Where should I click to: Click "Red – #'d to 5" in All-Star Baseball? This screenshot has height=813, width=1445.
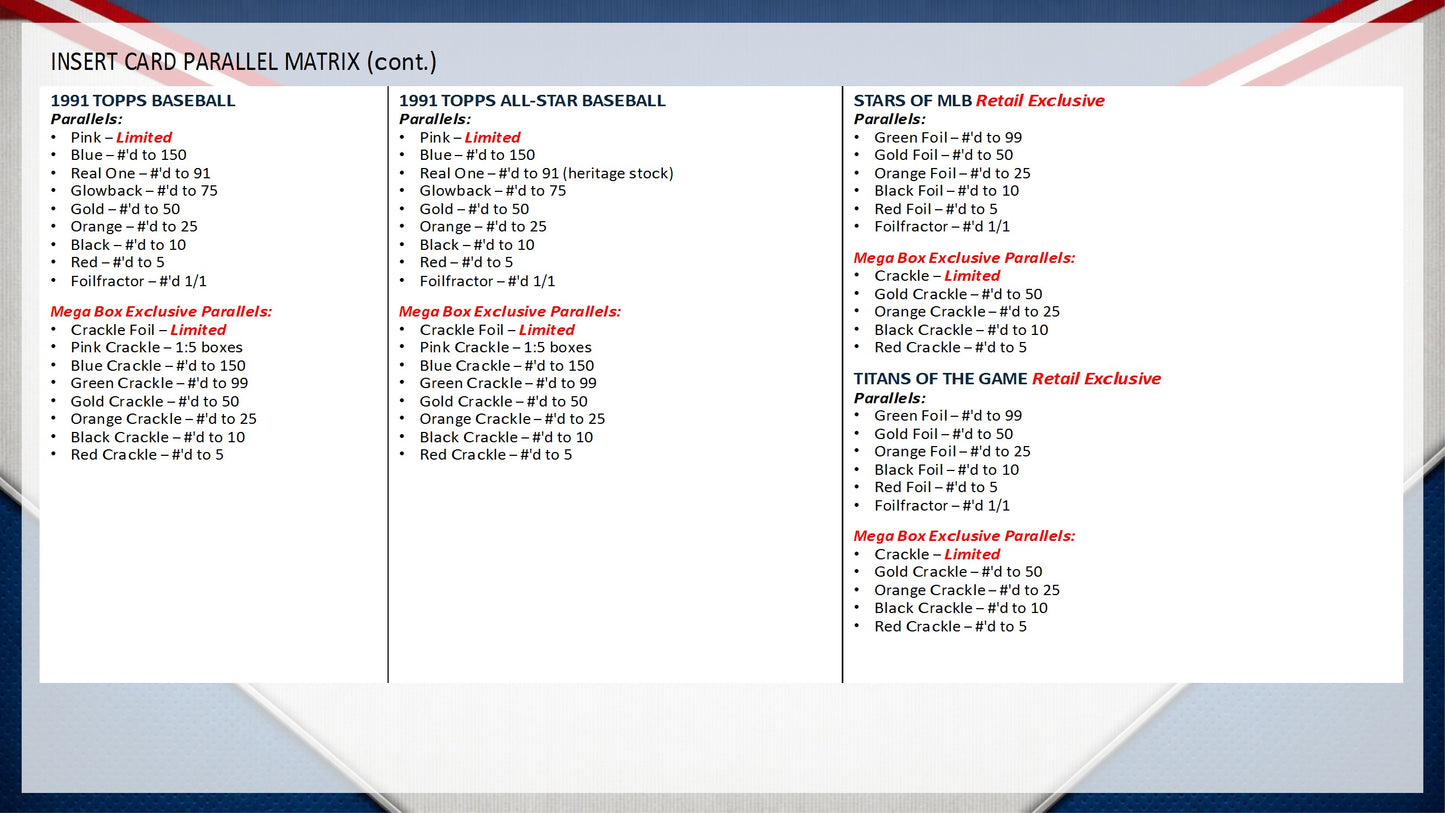coord(467,263)
